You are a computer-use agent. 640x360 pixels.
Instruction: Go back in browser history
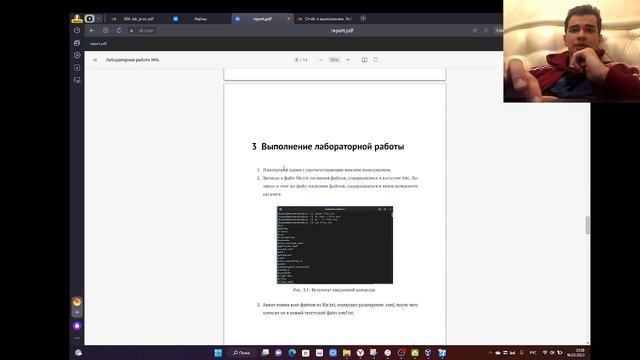pyautogui.click(x=92, y=31)
